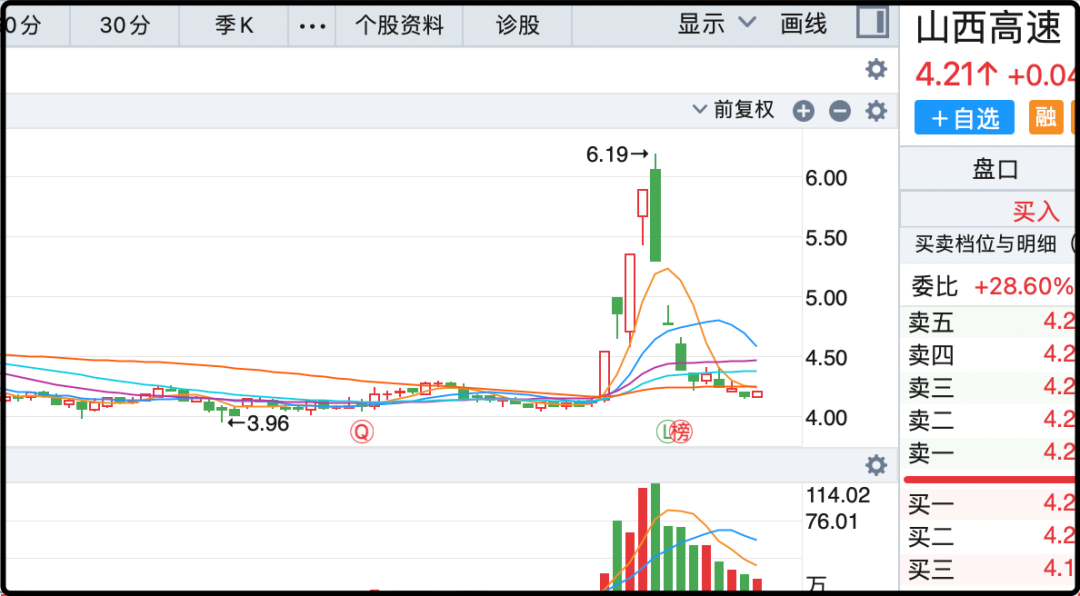Screen dimensions: 1080x596
Task: Open the volume panel gear settings
Action: pos(876,465)
